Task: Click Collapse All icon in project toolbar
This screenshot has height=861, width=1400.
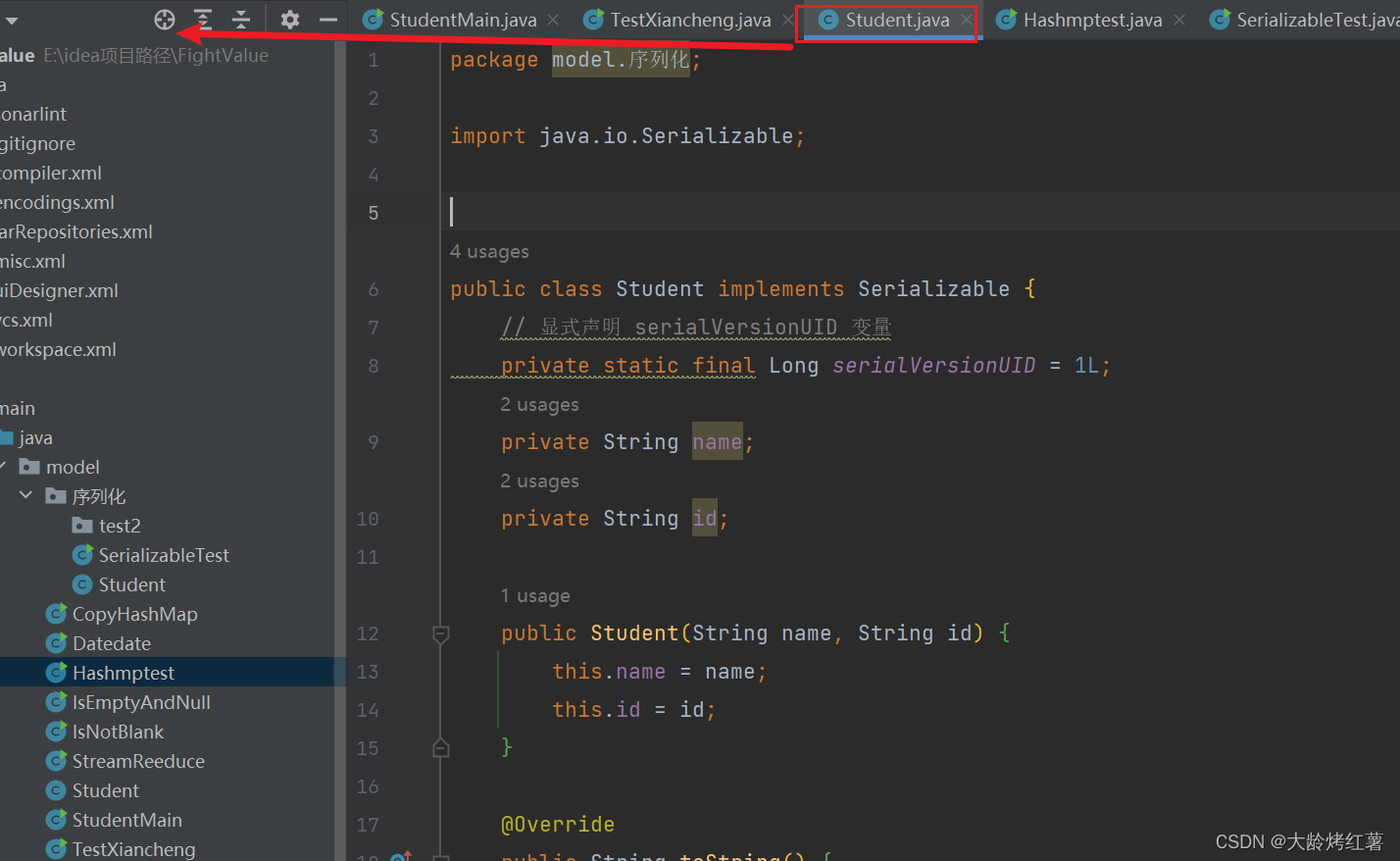Action: (x=241, y=19)
